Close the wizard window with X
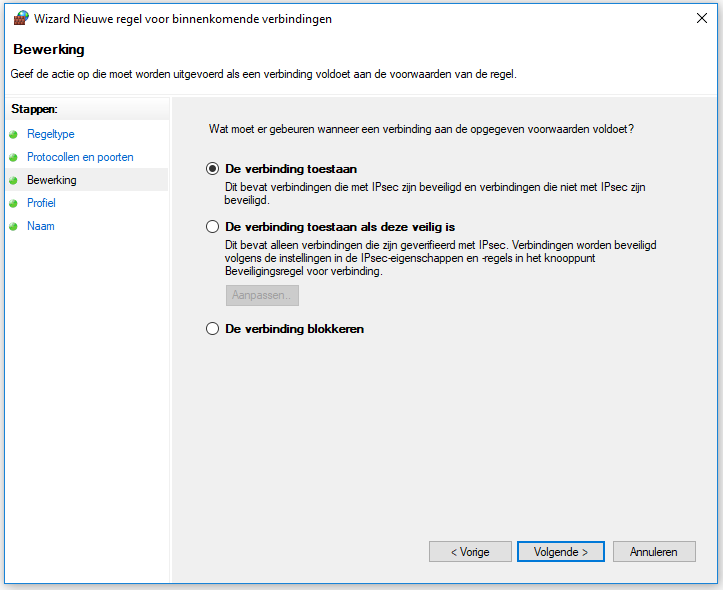The image size is (723, 590). tap(702, 18)
